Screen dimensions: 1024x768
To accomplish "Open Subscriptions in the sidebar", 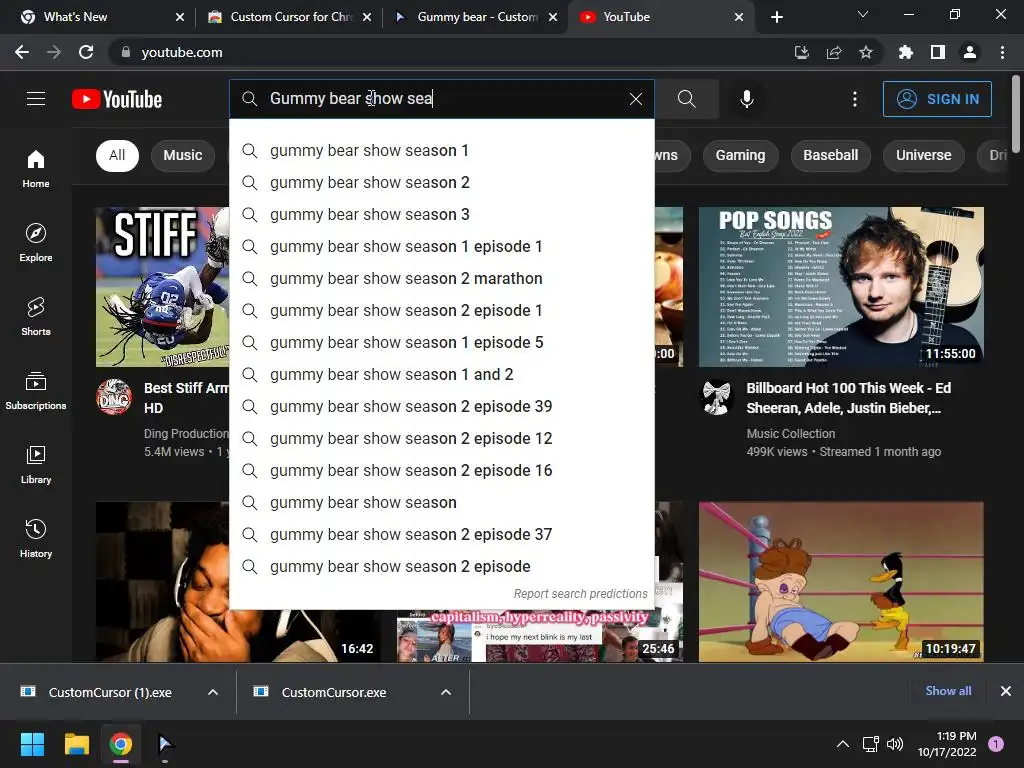I will (36, 391).
